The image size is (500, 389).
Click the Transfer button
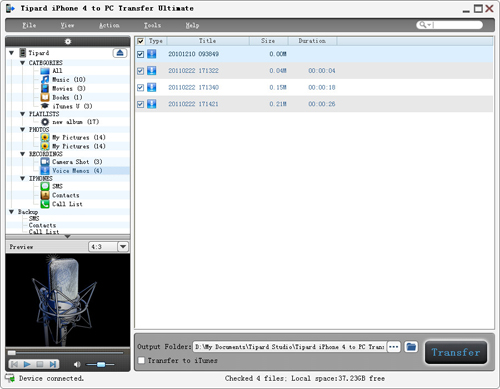(456, 352)
